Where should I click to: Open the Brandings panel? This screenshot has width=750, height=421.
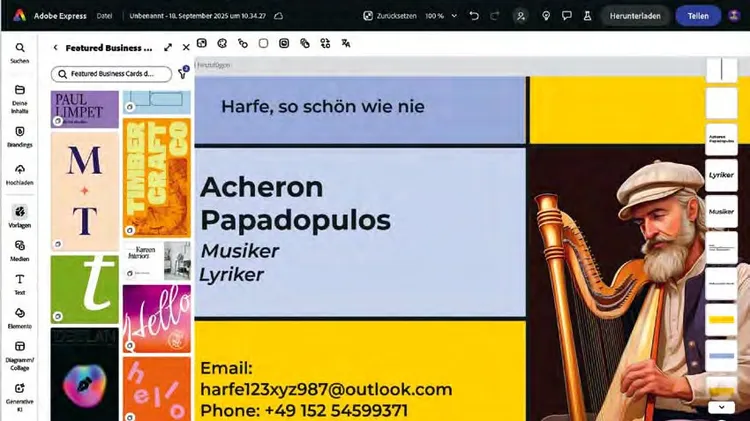coord(20,136)
